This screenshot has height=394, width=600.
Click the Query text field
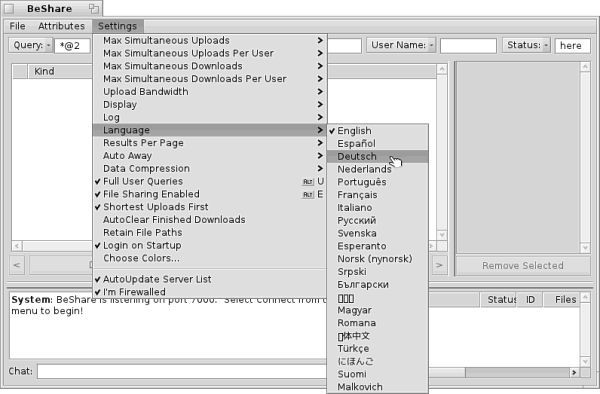pos(73,46)
